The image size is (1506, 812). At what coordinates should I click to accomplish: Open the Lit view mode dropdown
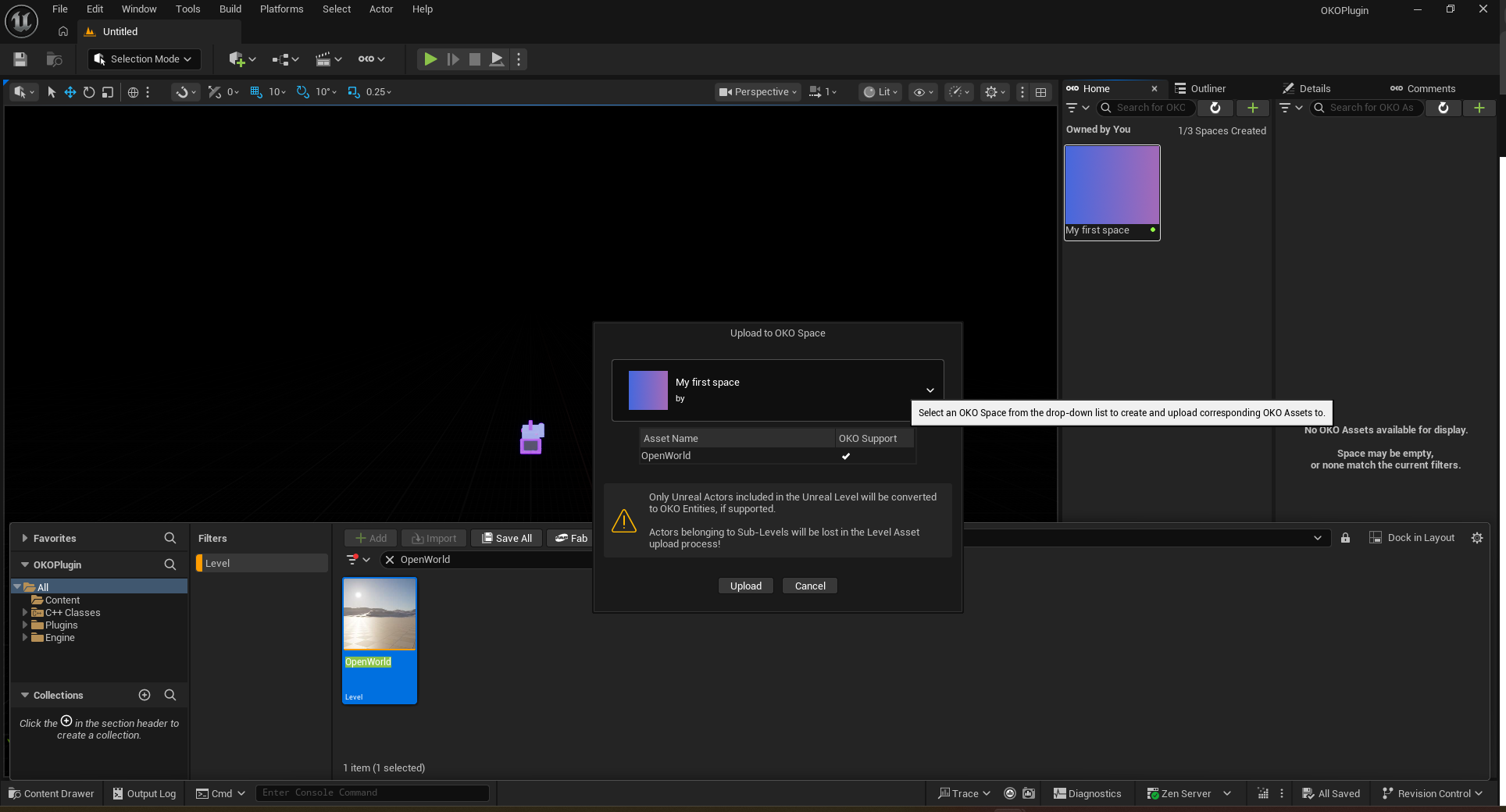click(x=881, y=92)
